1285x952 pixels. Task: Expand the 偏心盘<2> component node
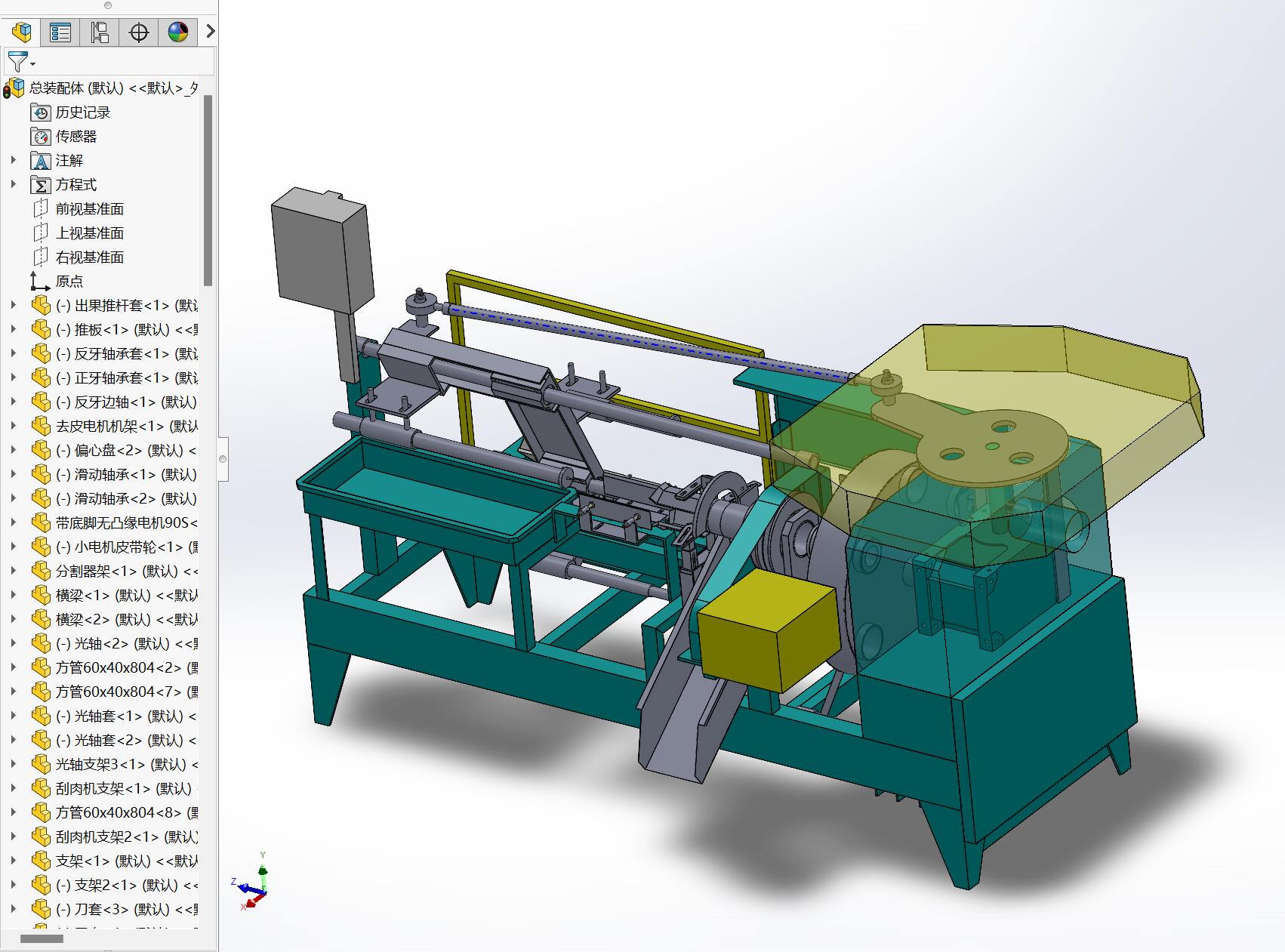(x=13, y=451)
